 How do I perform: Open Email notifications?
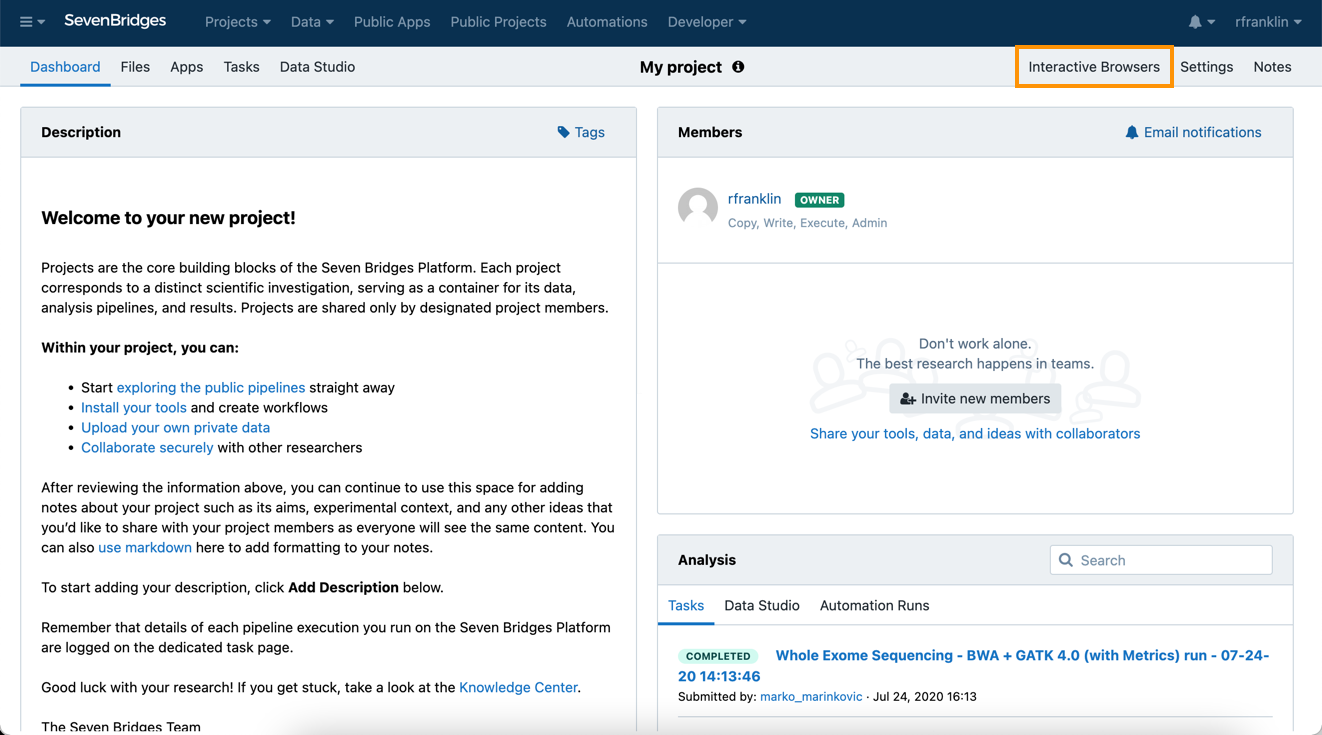point(1193,132)
